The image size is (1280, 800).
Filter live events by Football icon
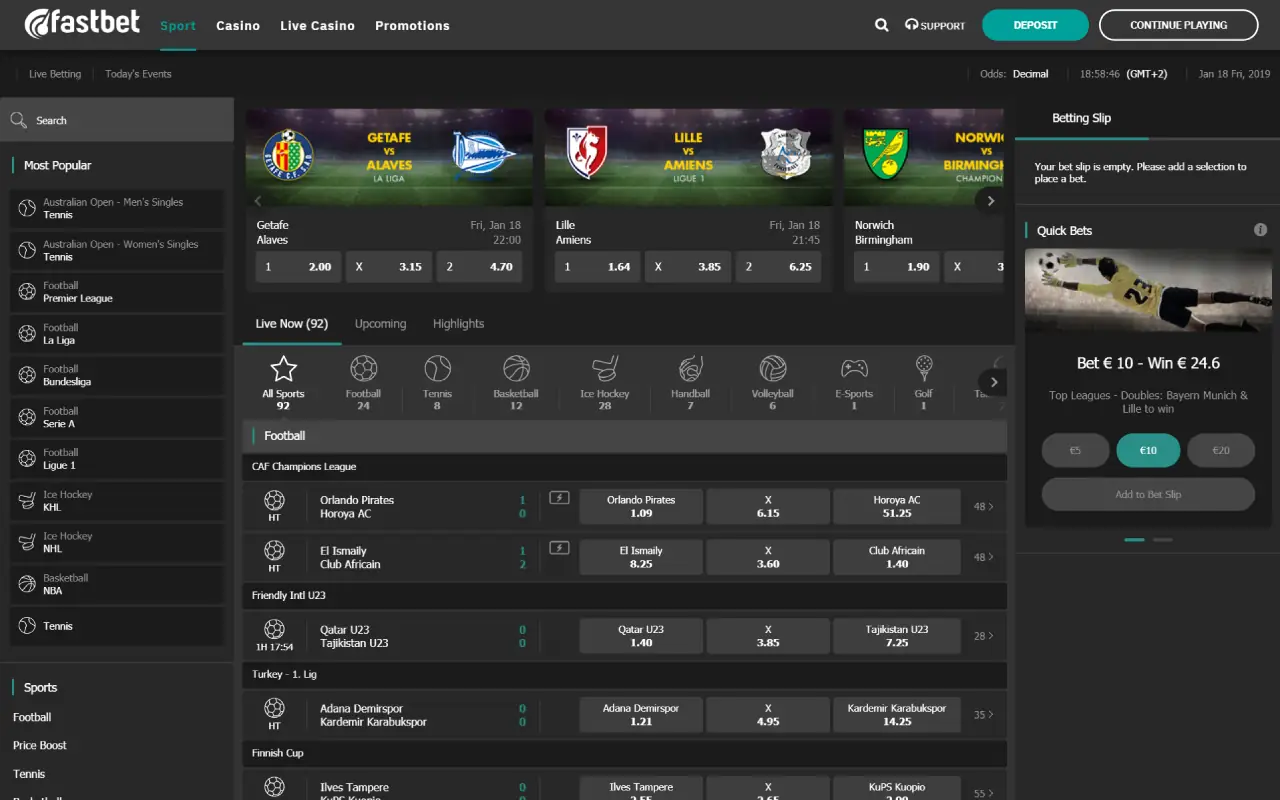(363, 369)
